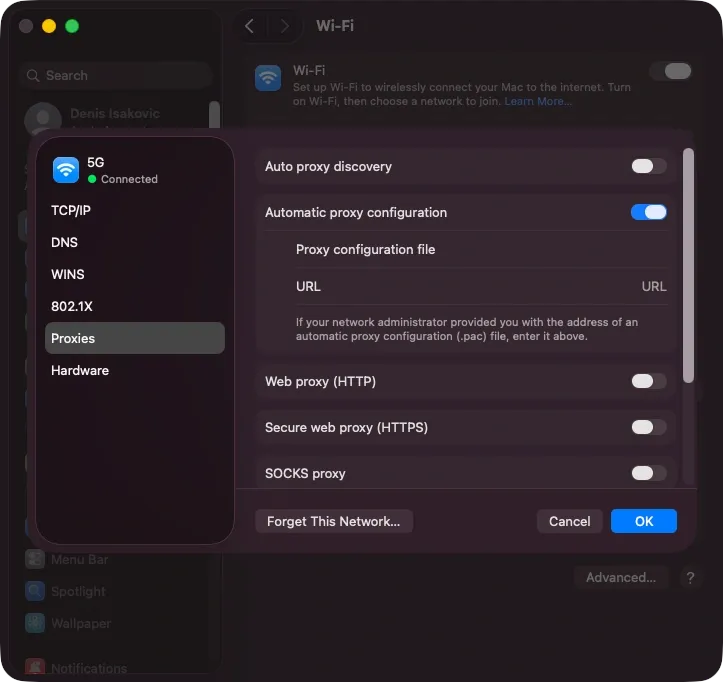Click the green Connected status dot
Viewport: 723px width, 682px height.
92,179
